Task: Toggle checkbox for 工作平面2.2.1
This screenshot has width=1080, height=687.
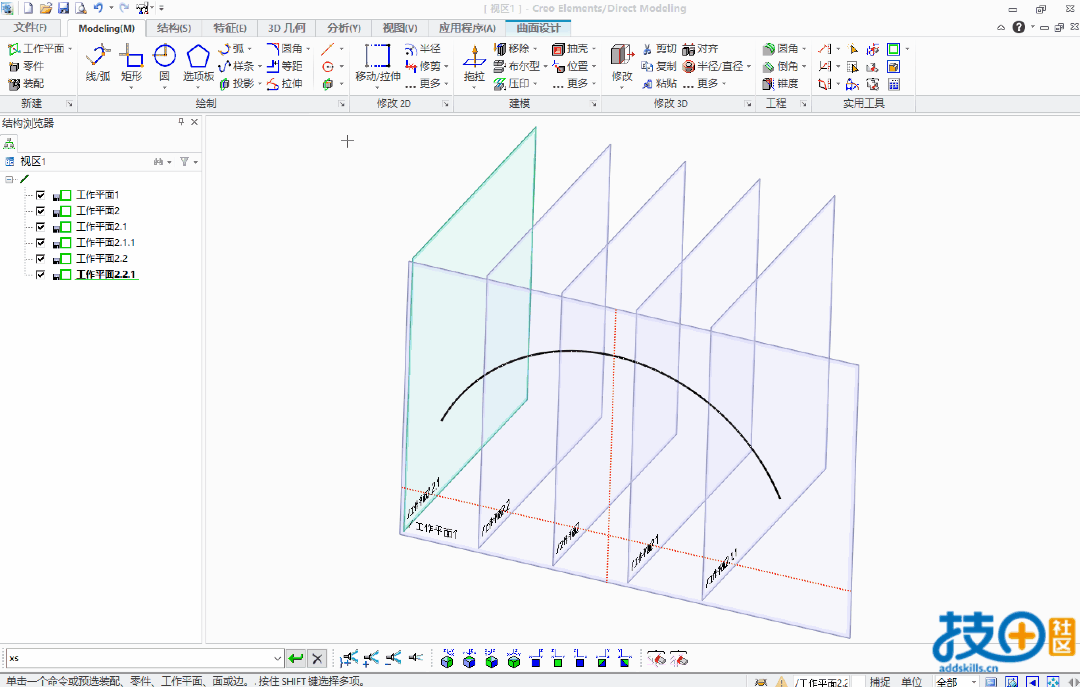Action: coord(41,274)
